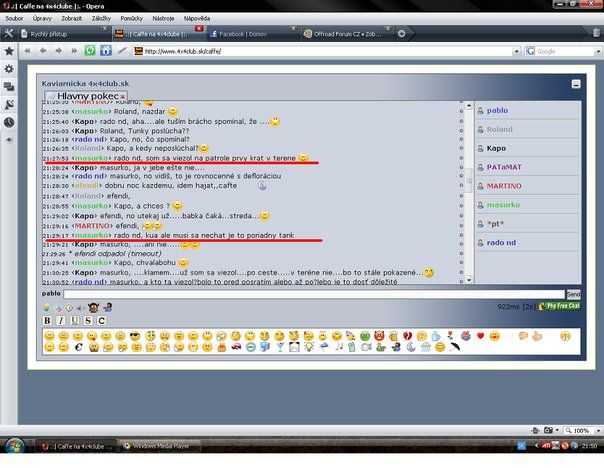
Task: Click the Send button
Action: (573, 294)
